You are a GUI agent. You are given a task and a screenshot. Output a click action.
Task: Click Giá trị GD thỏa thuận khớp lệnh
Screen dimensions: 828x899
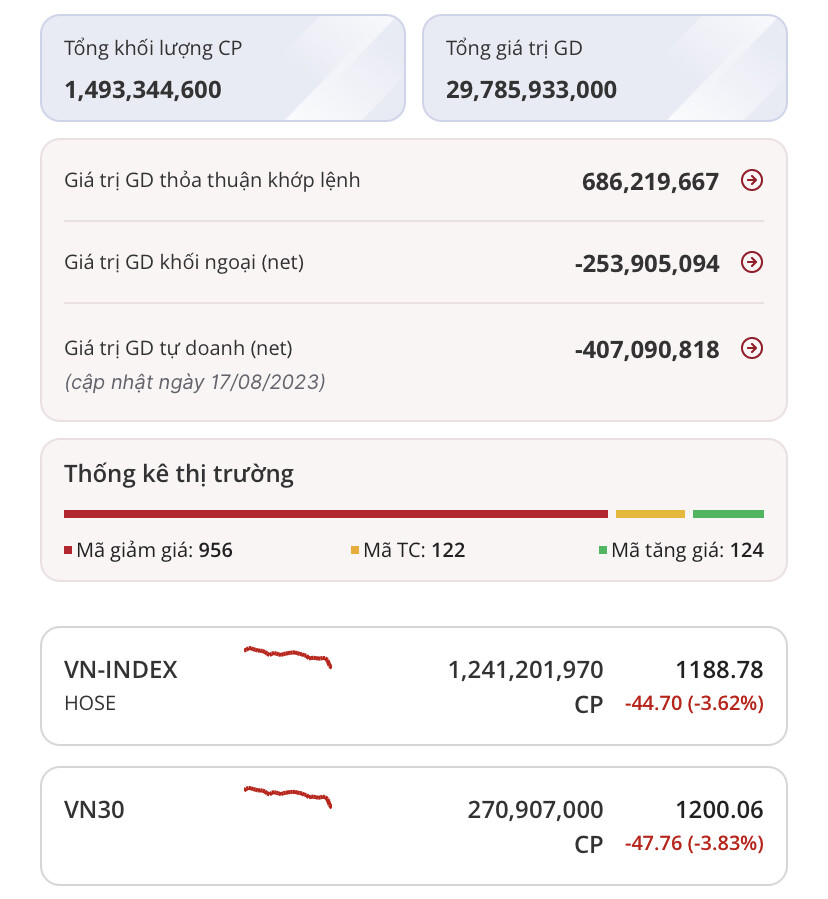pos(212,181)
